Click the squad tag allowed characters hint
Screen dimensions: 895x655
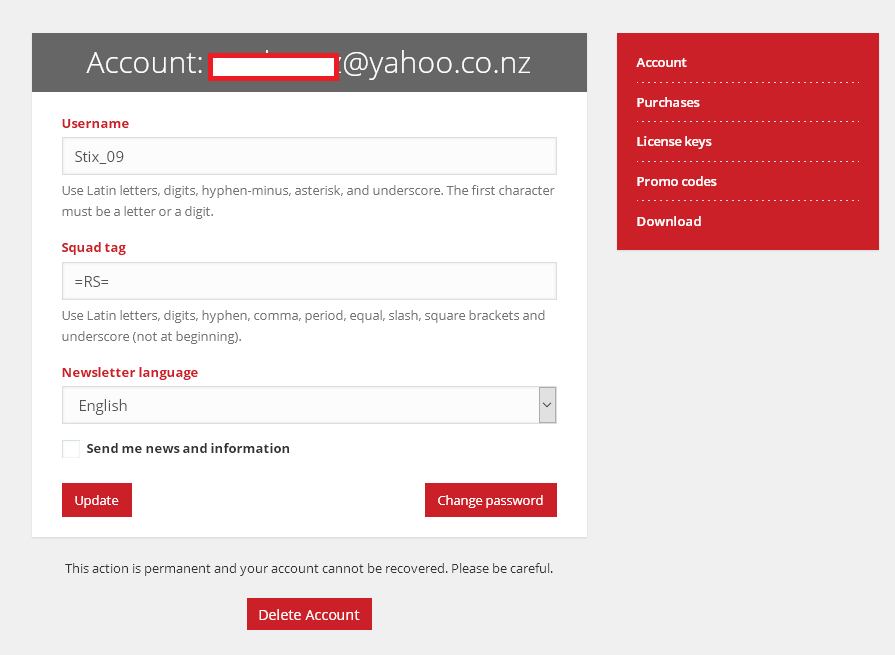click(303, 326)
